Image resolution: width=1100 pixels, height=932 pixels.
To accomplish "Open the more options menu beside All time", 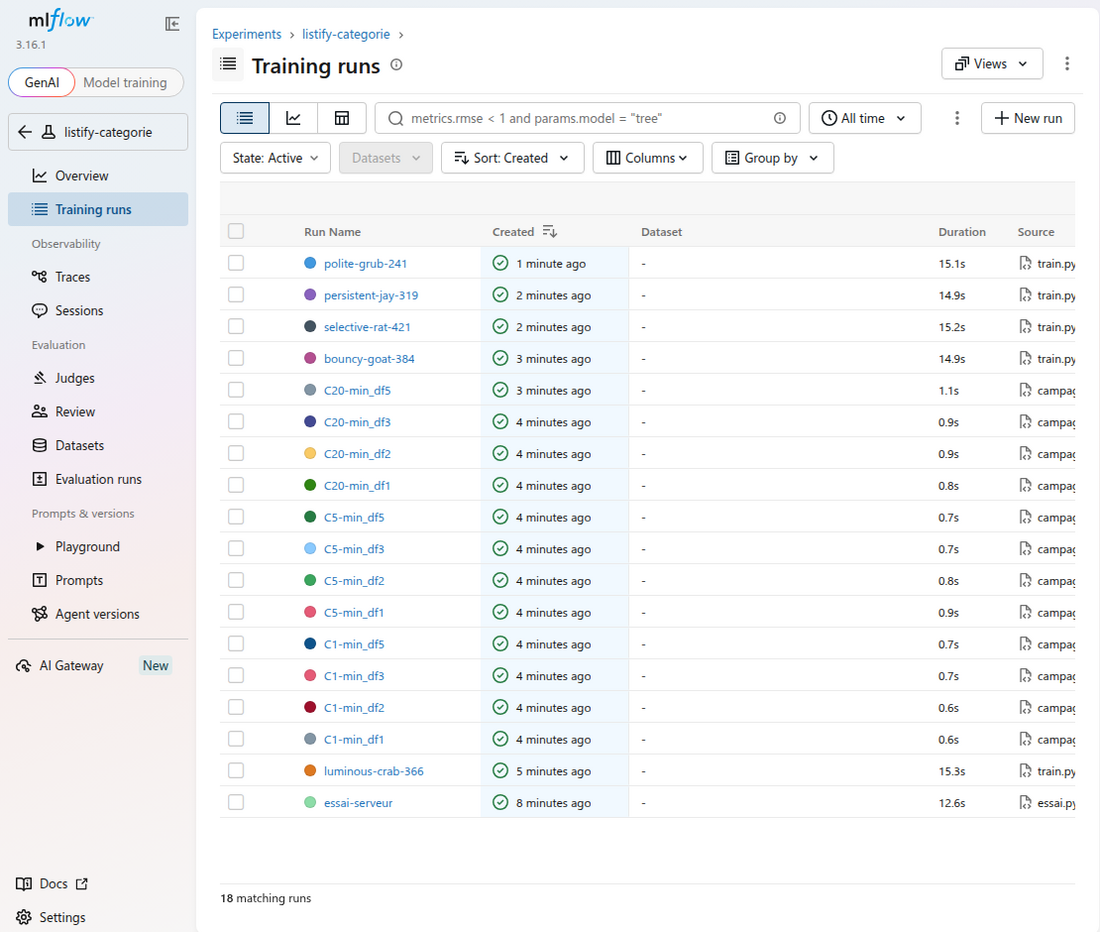I will click(957, 118).
